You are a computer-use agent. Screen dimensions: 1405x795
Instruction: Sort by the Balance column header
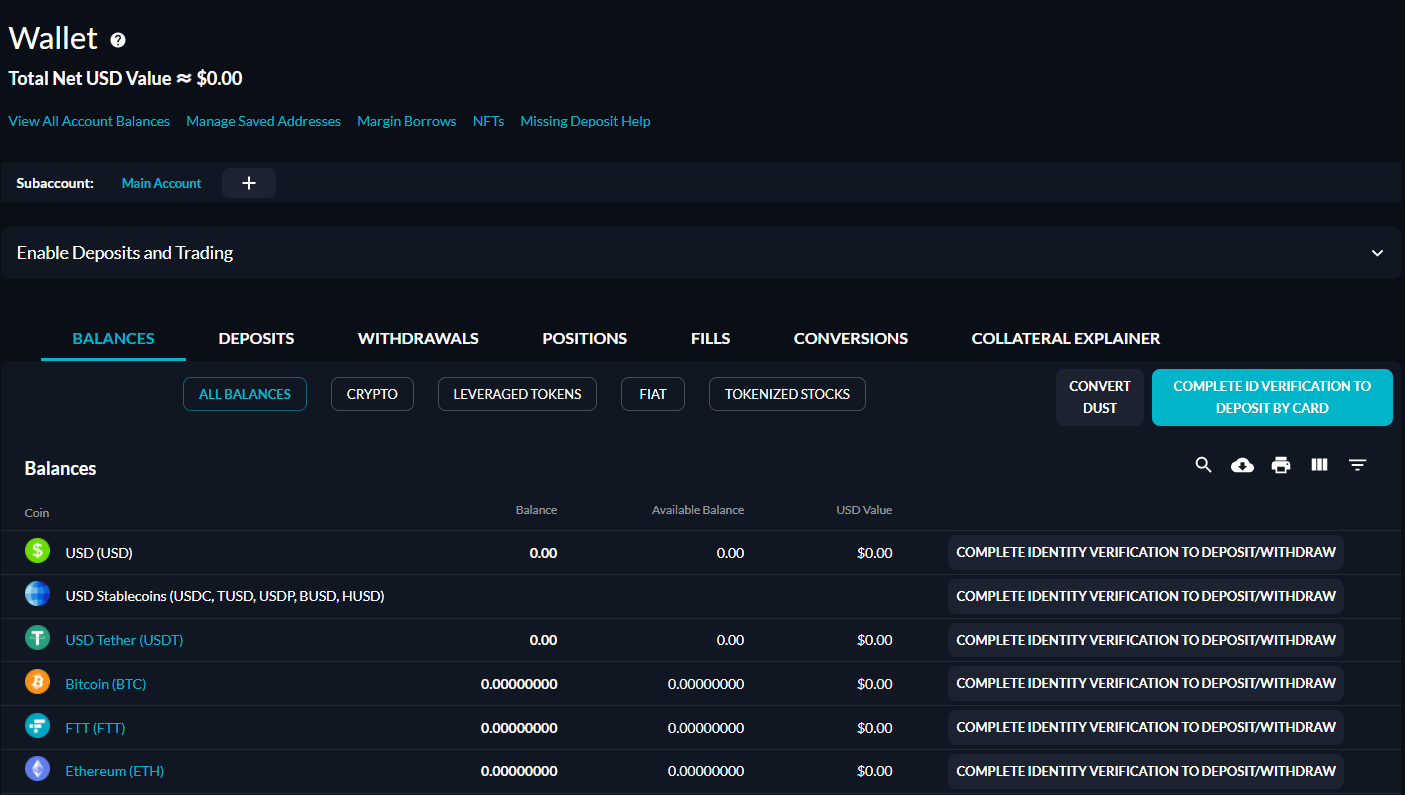tap(536, 510)
